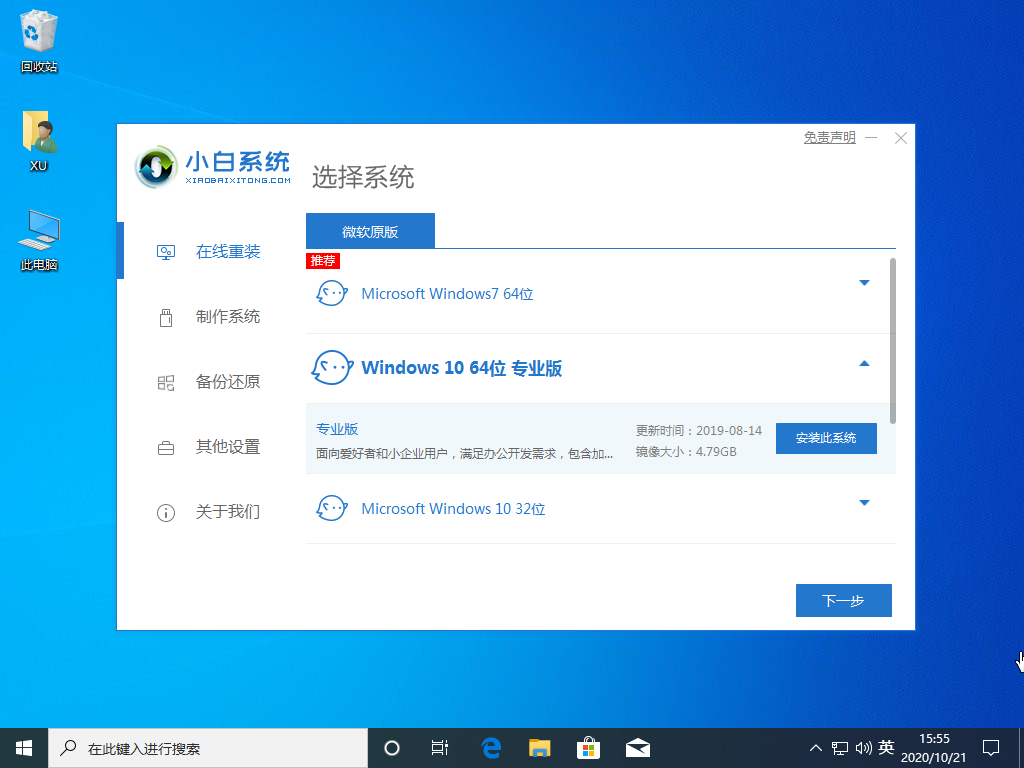Viewport: 1024px width, 768px height.
Task: Select the 微软原版 tab
Action: tap(370, 231)
